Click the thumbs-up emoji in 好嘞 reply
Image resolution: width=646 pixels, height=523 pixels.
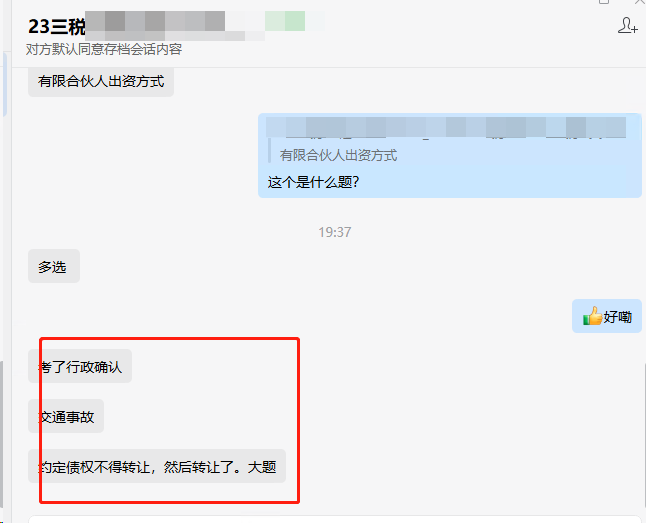pos(592,316)
